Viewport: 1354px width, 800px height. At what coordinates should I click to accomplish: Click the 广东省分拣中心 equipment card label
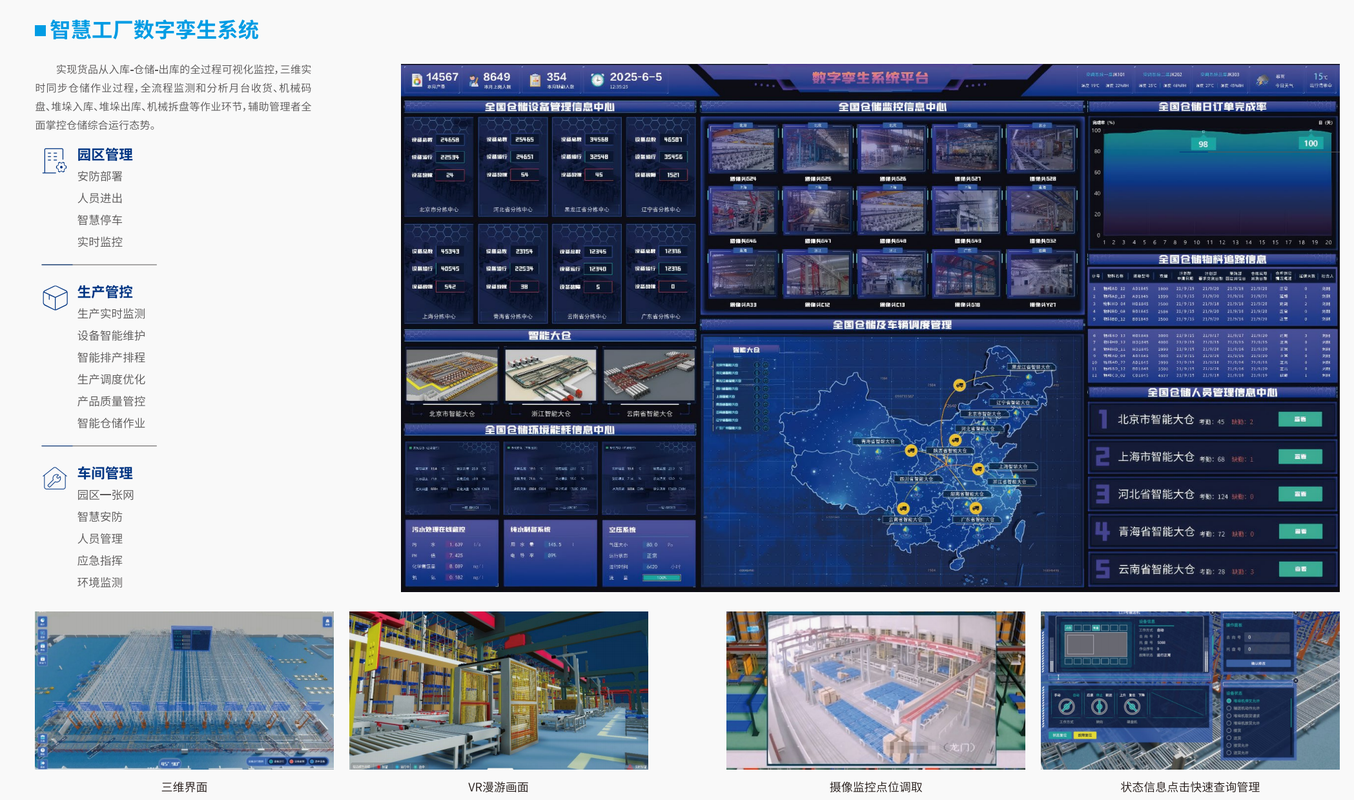pyautogui.click(x=660, y=316)
